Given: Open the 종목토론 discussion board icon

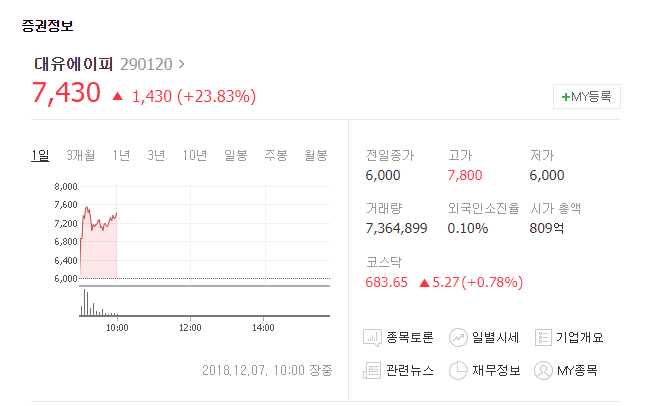Looking at the screenshot, I should click(x=372, y=338).
